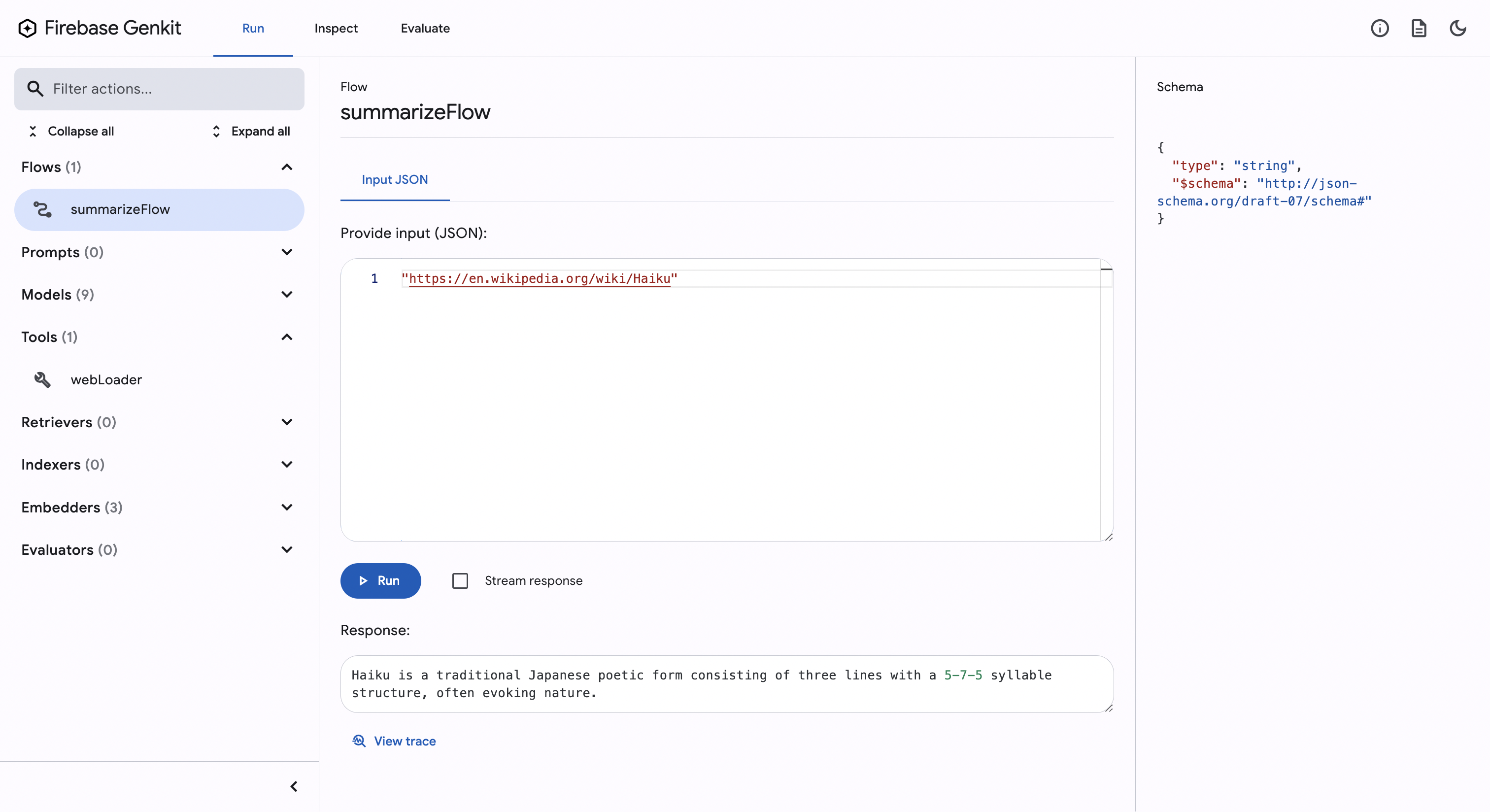Enable the Stream response checkbox
This screenshot has width=1490, height=812.
point(460,580)
